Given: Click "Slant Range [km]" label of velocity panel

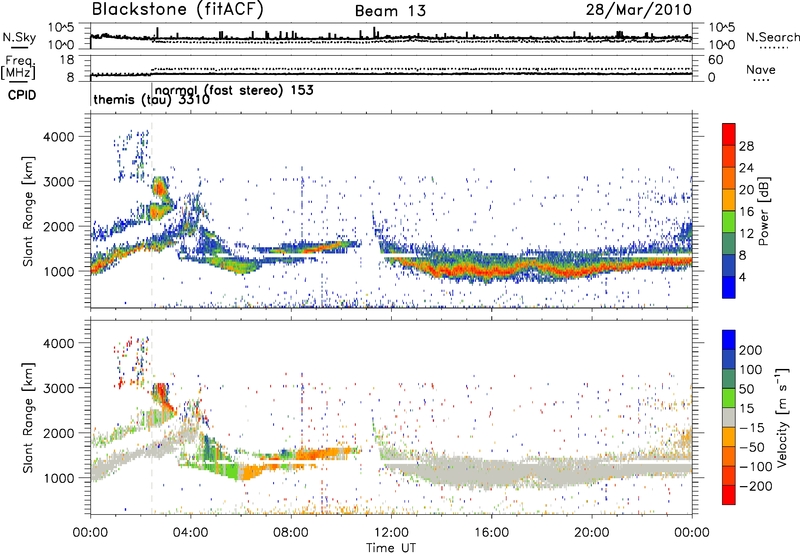Looking at the screenshot, I should click(x=28, y=417).
